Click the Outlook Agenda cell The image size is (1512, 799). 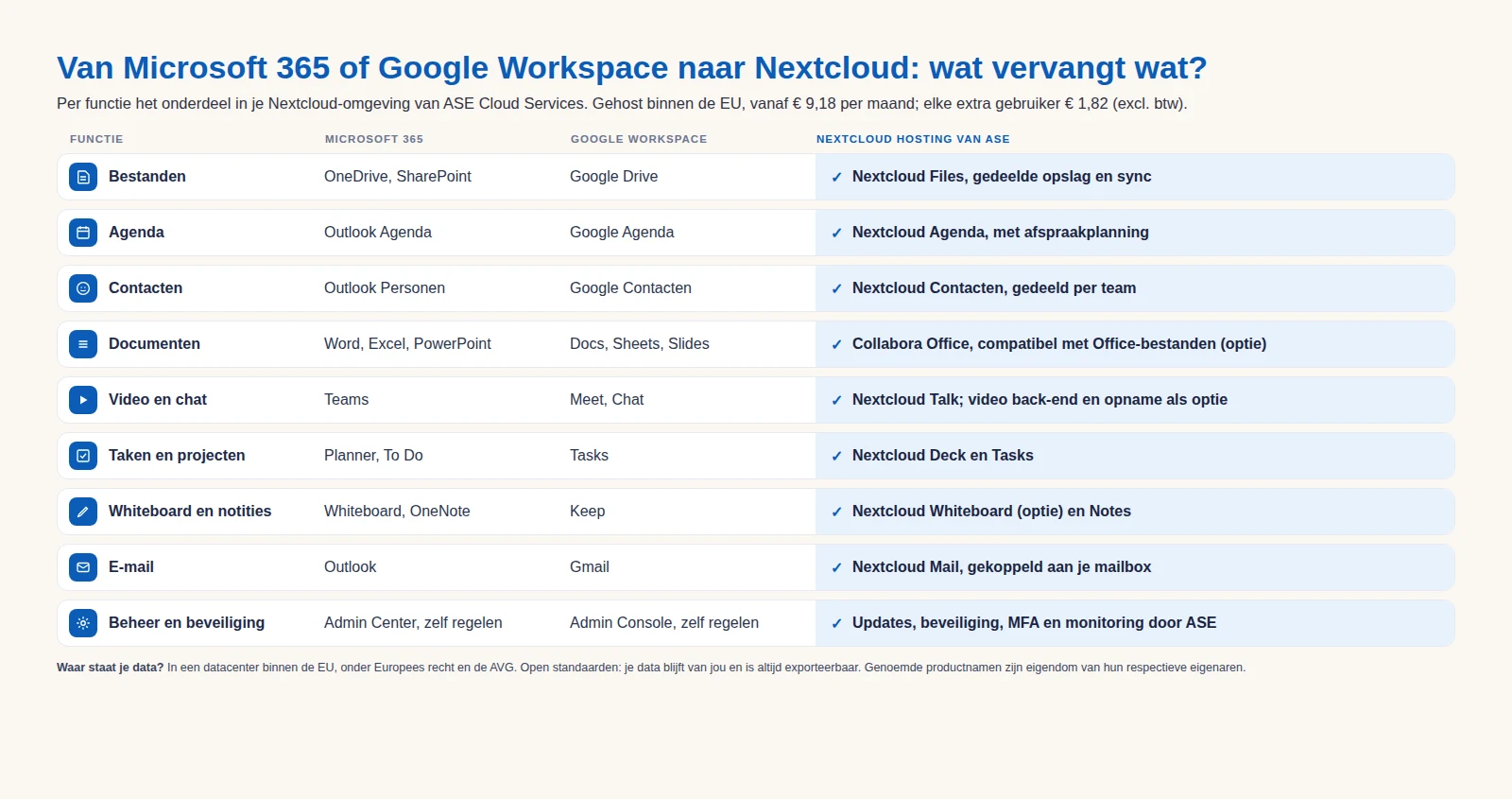[378, 233]
